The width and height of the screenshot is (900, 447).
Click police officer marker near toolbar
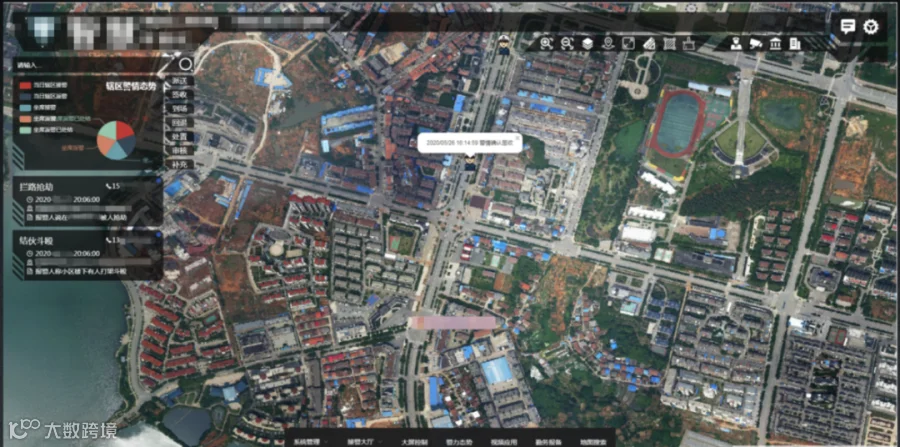[x=504, y=45]
